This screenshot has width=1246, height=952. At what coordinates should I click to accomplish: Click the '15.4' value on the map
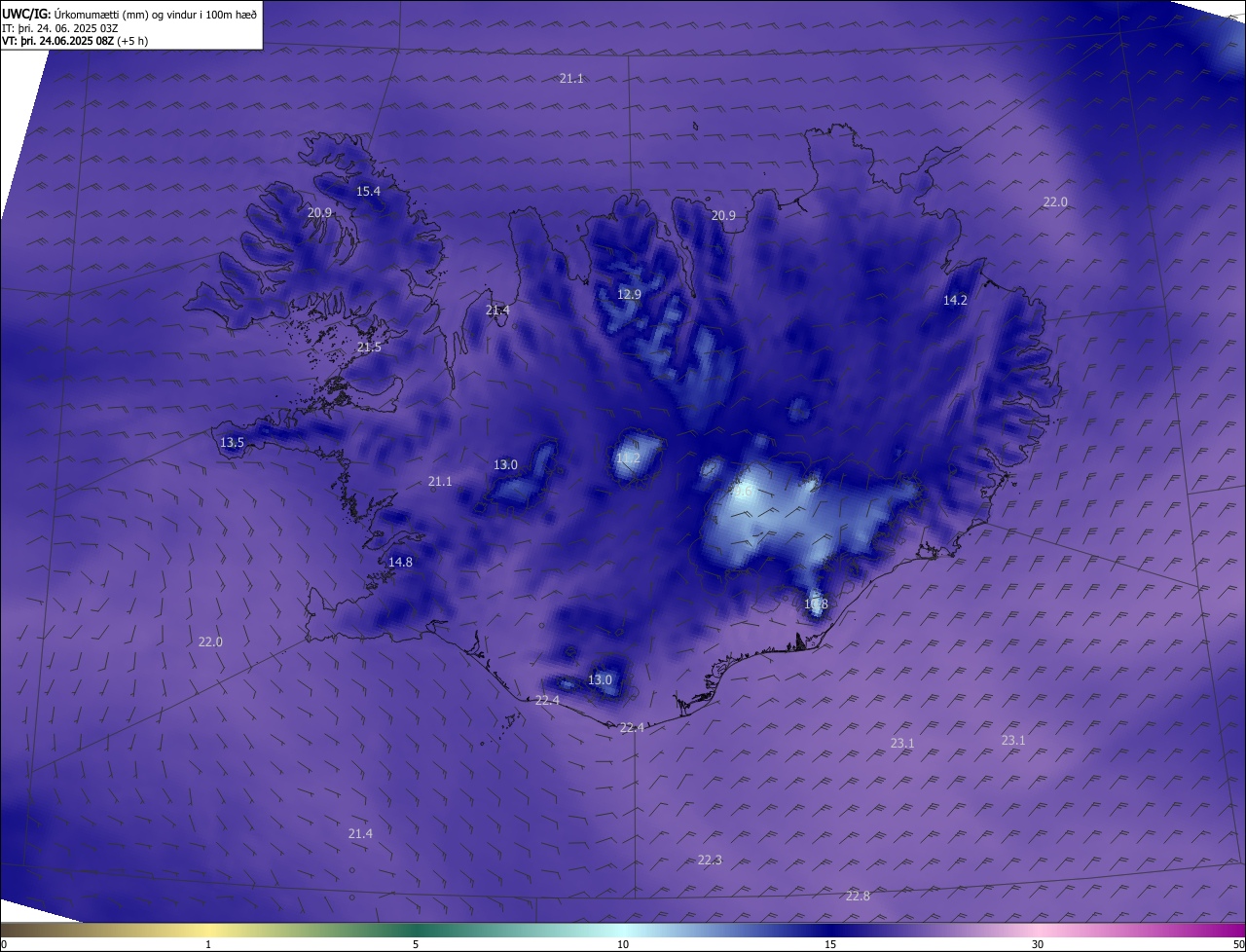[x=368, y=192]
